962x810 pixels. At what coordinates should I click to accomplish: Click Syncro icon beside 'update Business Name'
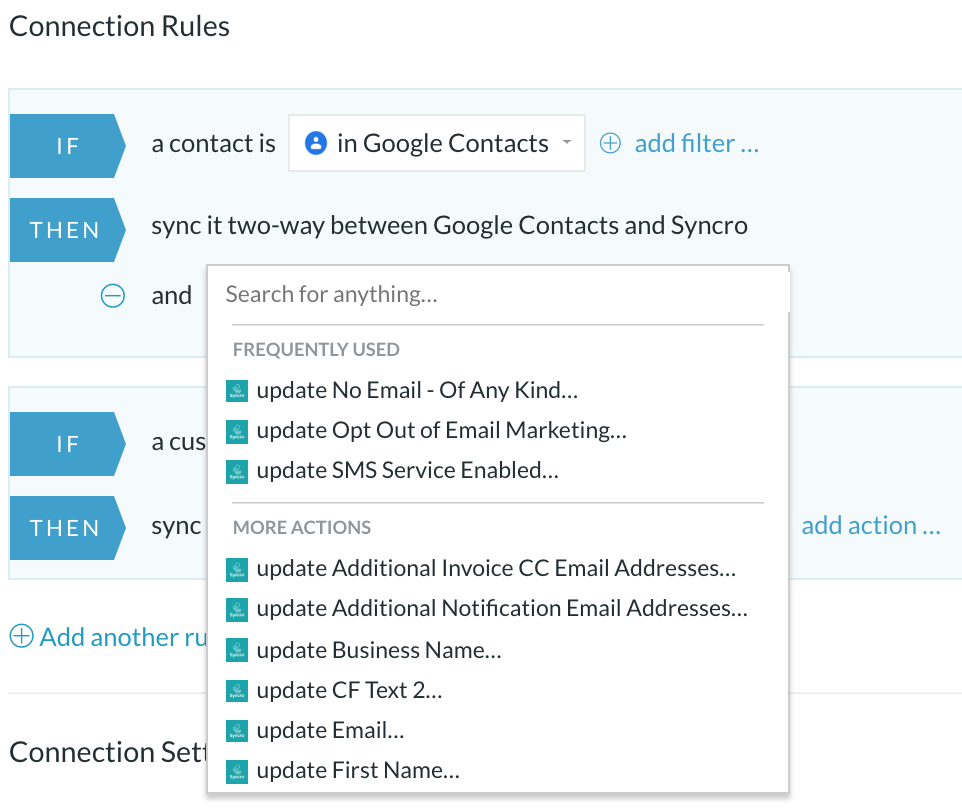(x=237, y=650)
